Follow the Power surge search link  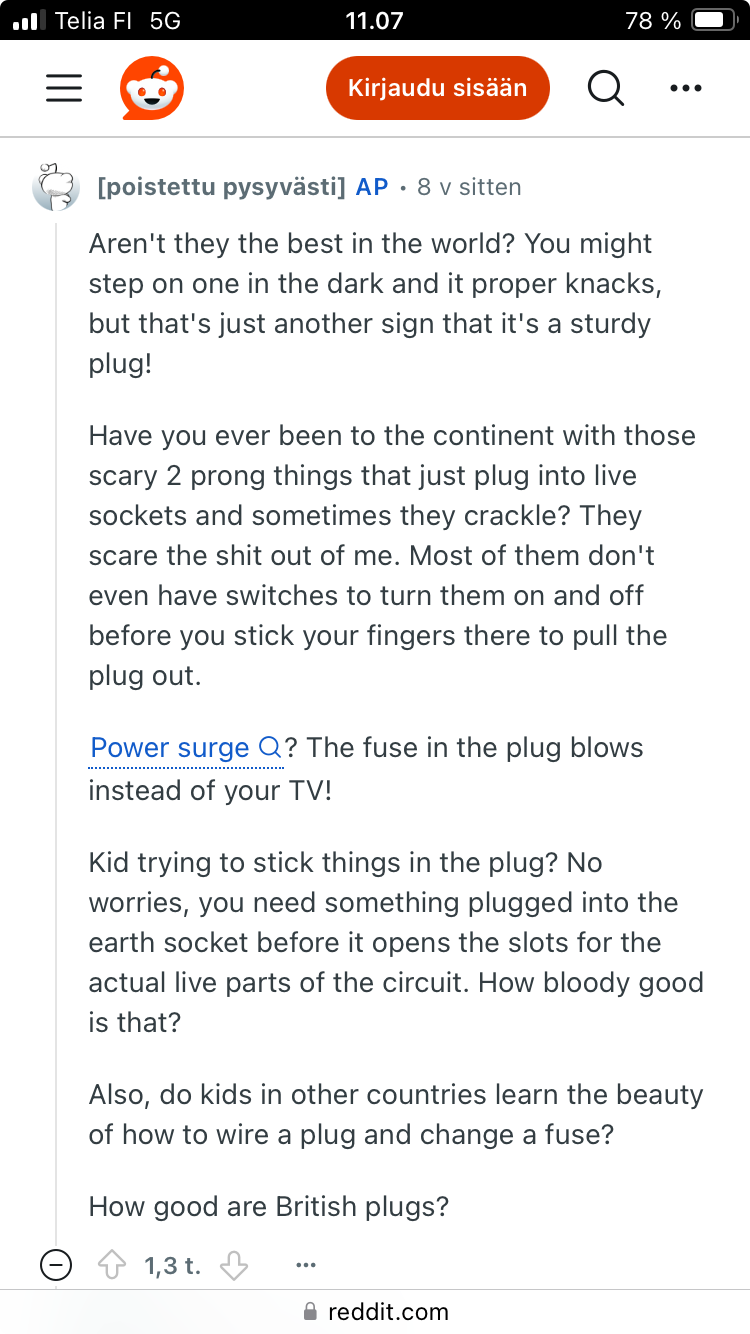coord(170,748)
